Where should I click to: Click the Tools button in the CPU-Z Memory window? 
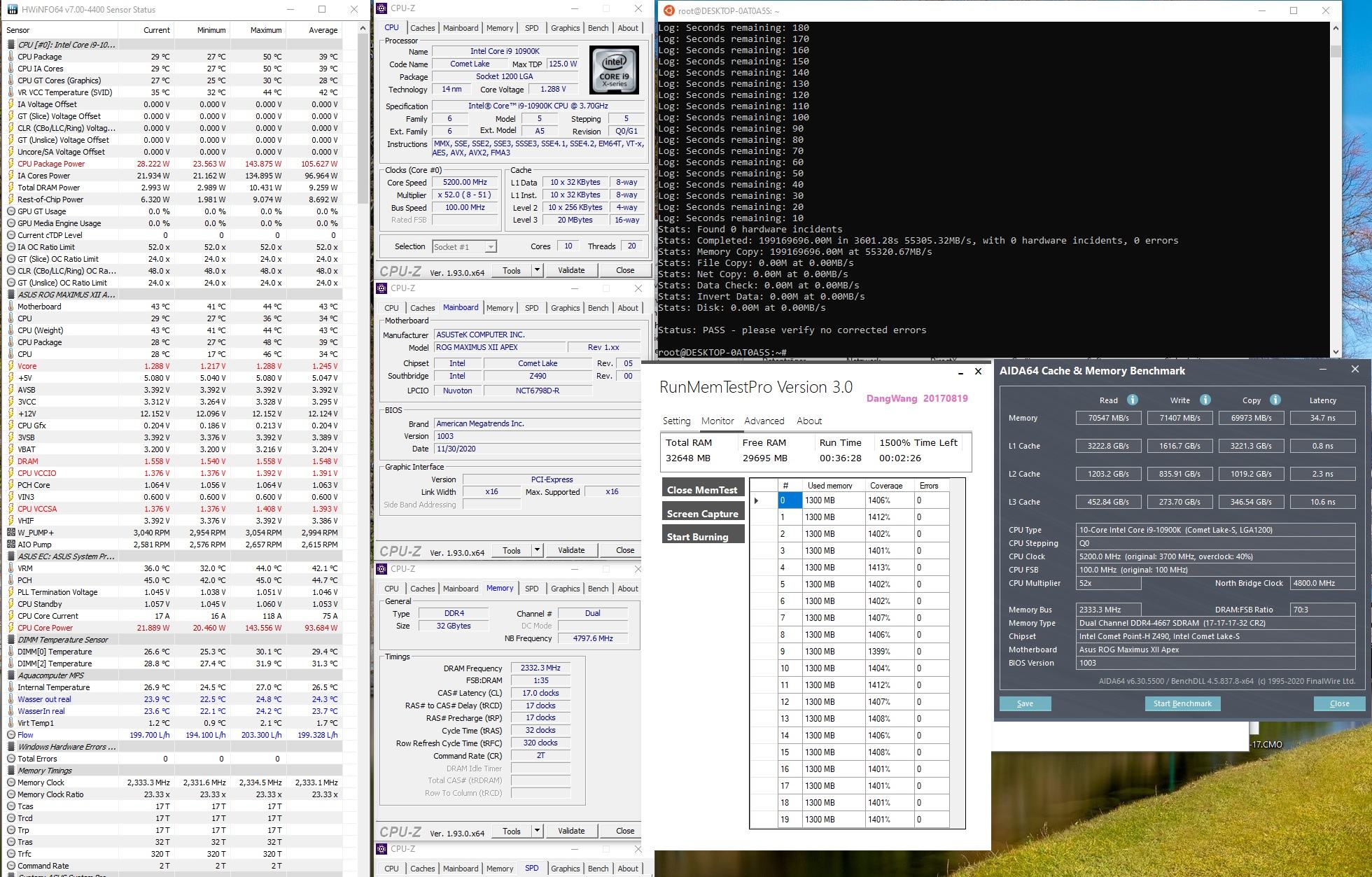pyautogui.click(x=512, y=831)
